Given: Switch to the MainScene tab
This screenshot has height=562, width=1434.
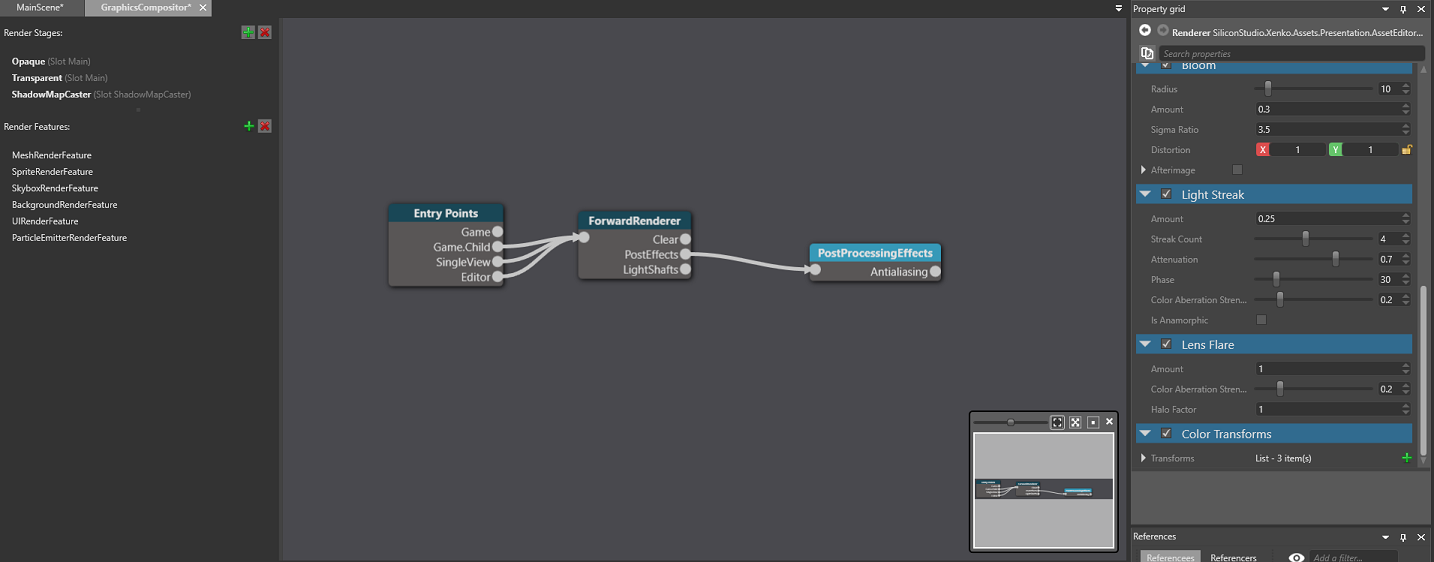Looking at the screenshot, I should tap(40, 8).
